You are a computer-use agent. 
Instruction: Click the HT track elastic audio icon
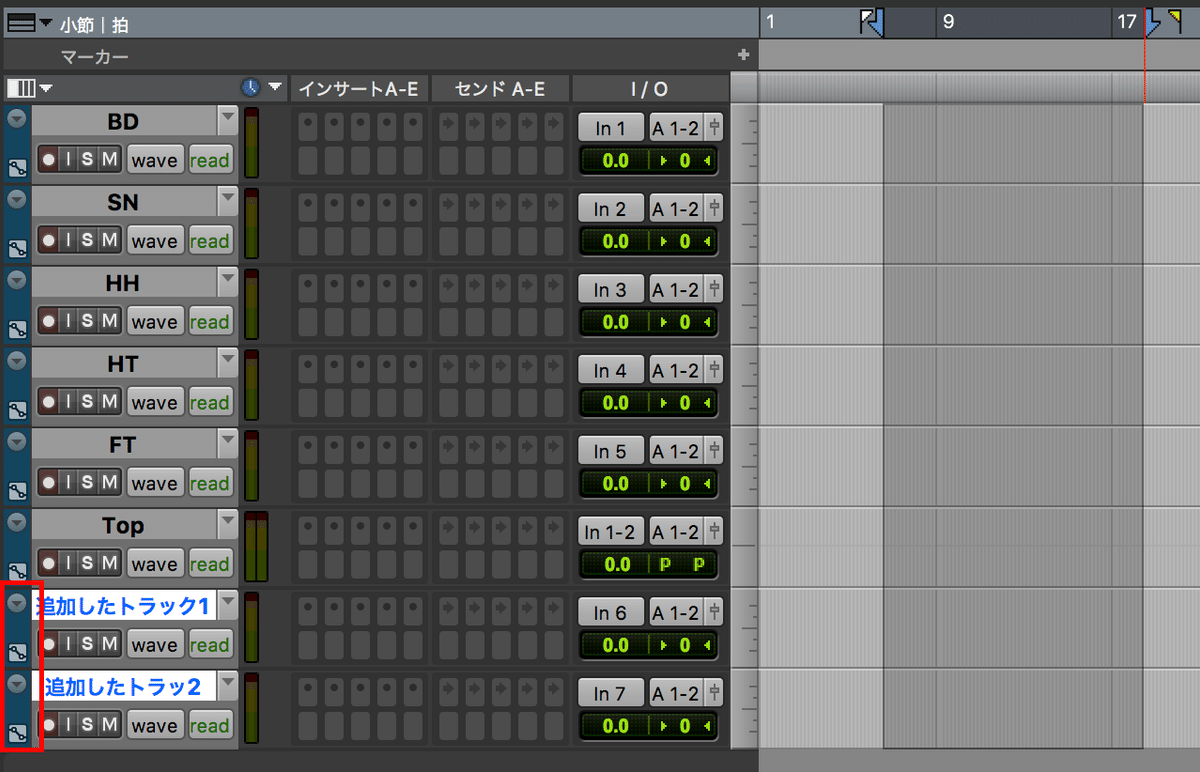point(16,410)
